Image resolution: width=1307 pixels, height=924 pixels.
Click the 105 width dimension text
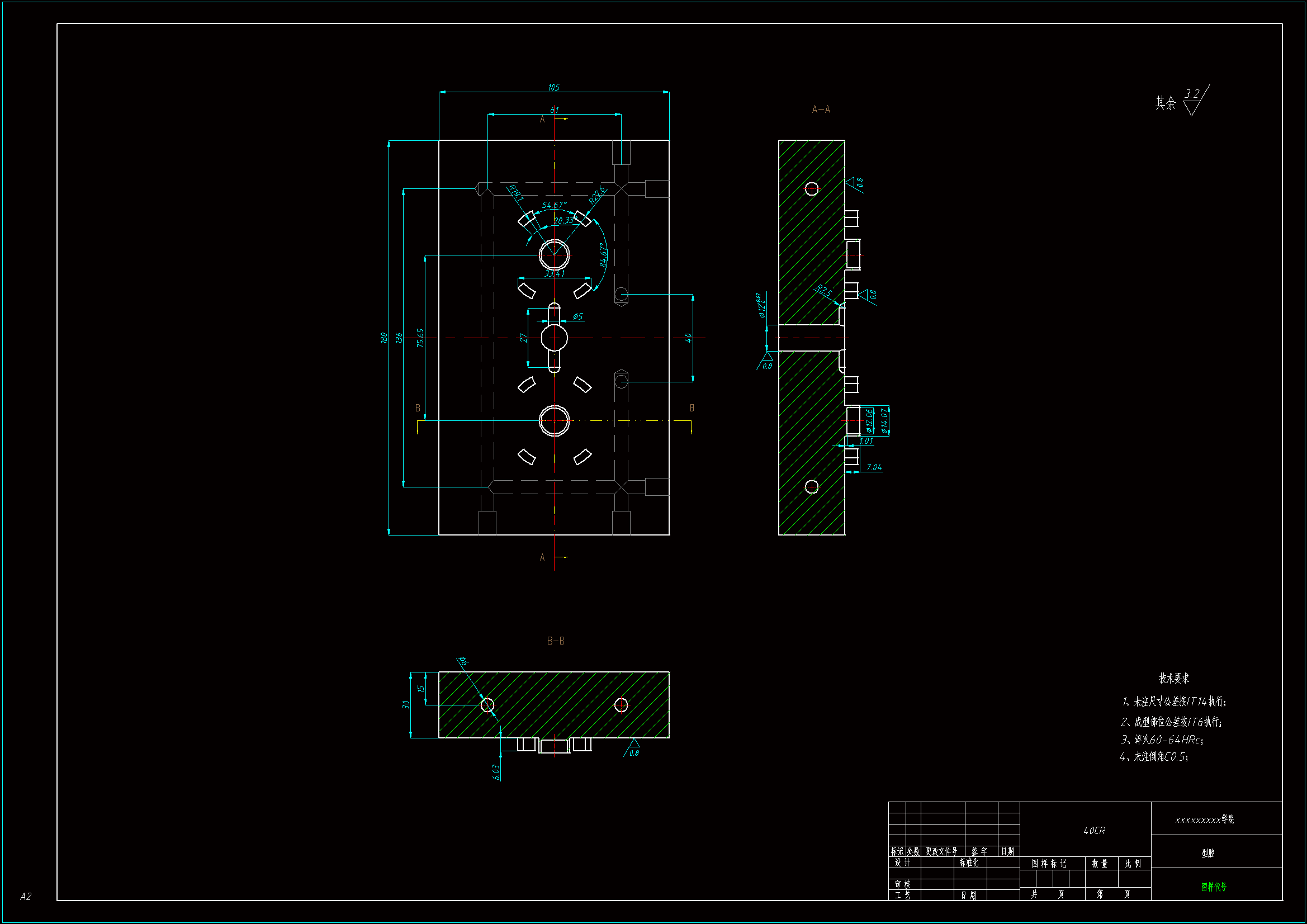pyautogui.click(x=553, y=87)
